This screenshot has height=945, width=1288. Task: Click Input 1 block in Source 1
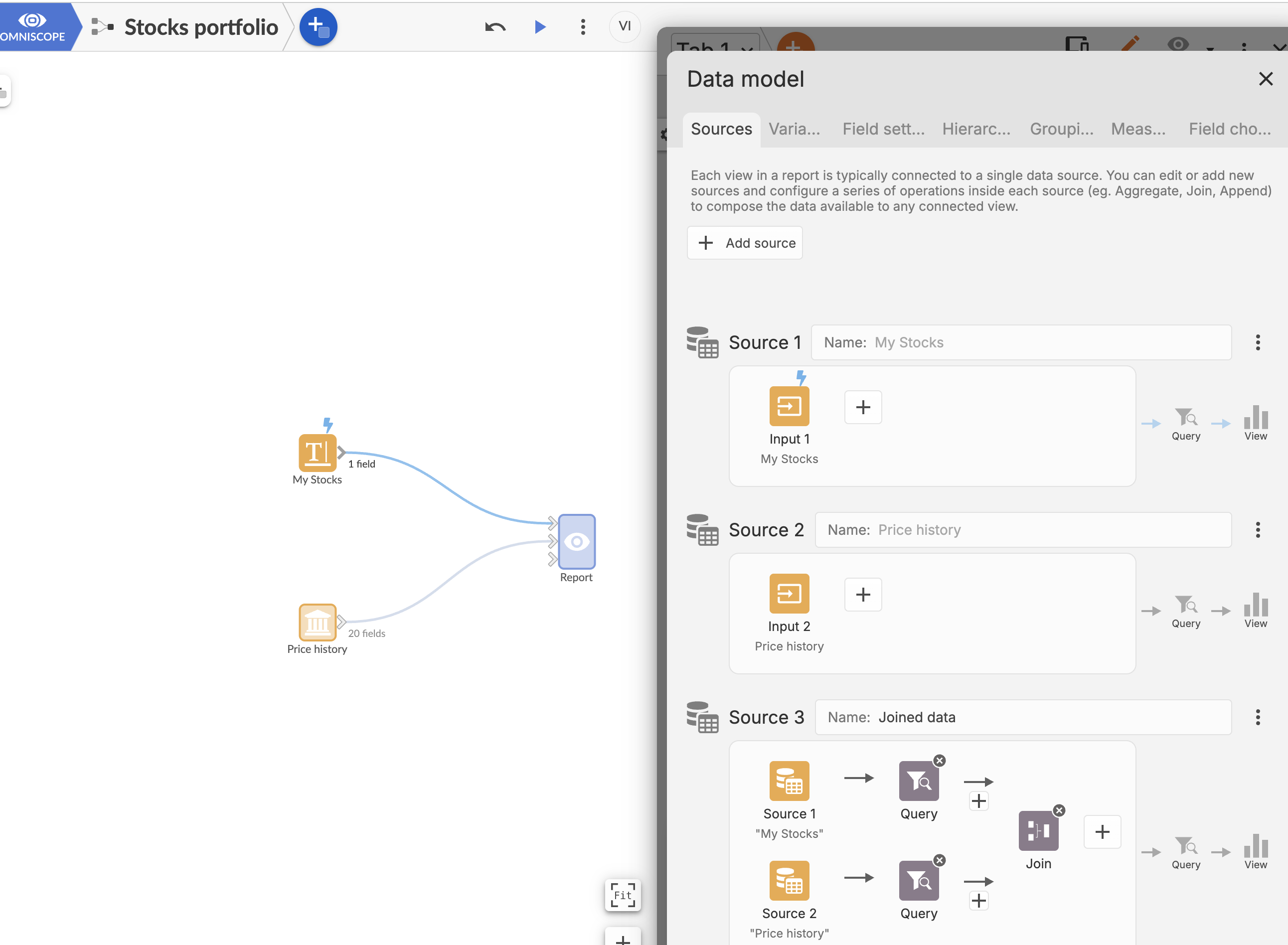[789, 406]
